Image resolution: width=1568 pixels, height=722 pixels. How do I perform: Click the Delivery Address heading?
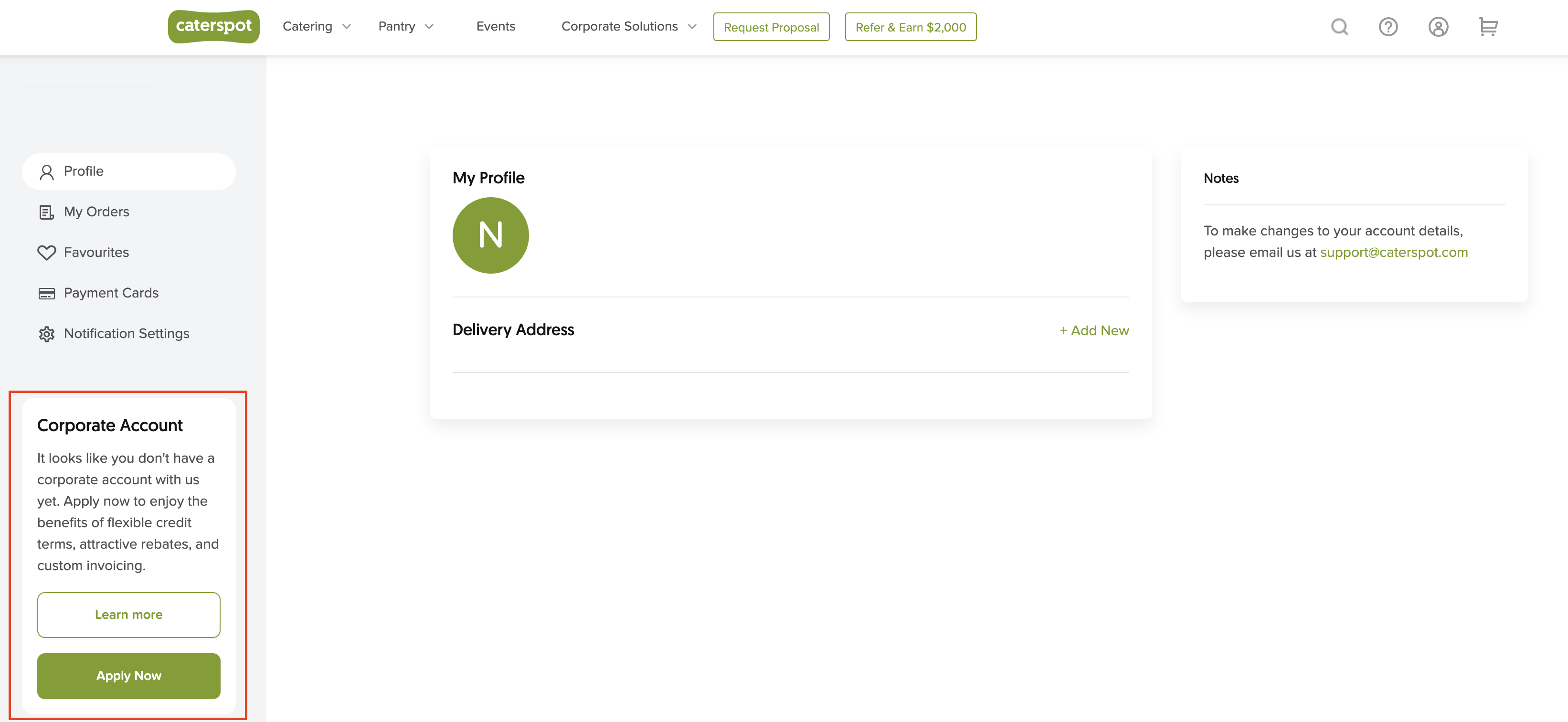click(x=513, y=329)
